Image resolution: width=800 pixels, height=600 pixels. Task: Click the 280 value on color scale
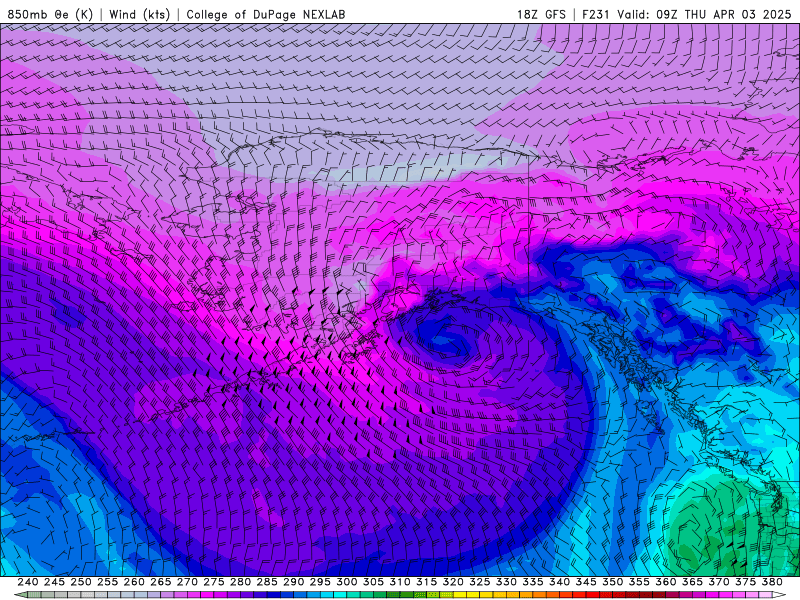pyautogui.click(x=240, y=582)
